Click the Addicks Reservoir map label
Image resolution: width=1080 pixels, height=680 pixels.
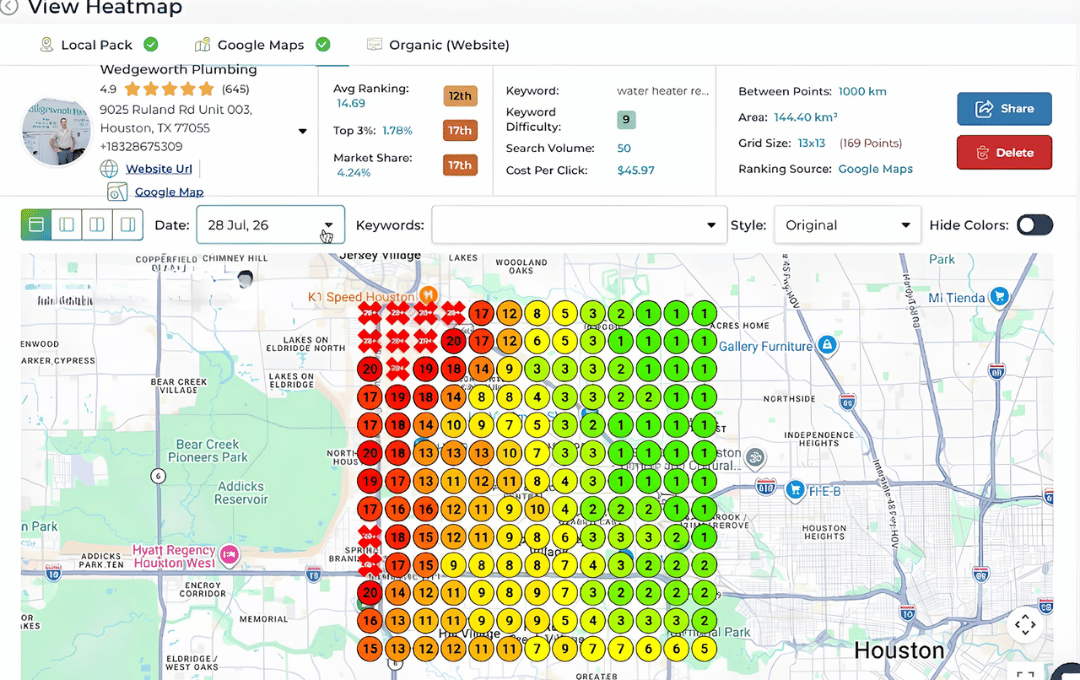coord(240,493)
